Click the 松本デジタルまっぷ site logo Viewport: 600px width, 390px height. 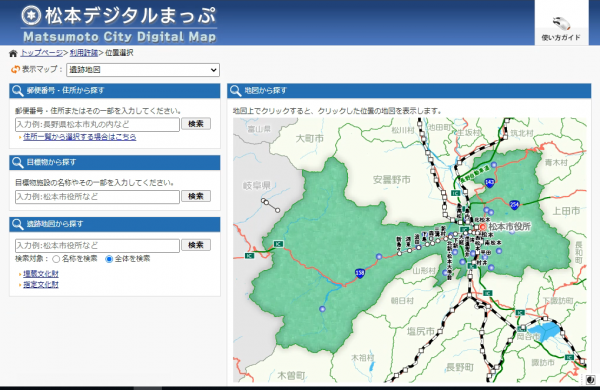pos(119,24)
